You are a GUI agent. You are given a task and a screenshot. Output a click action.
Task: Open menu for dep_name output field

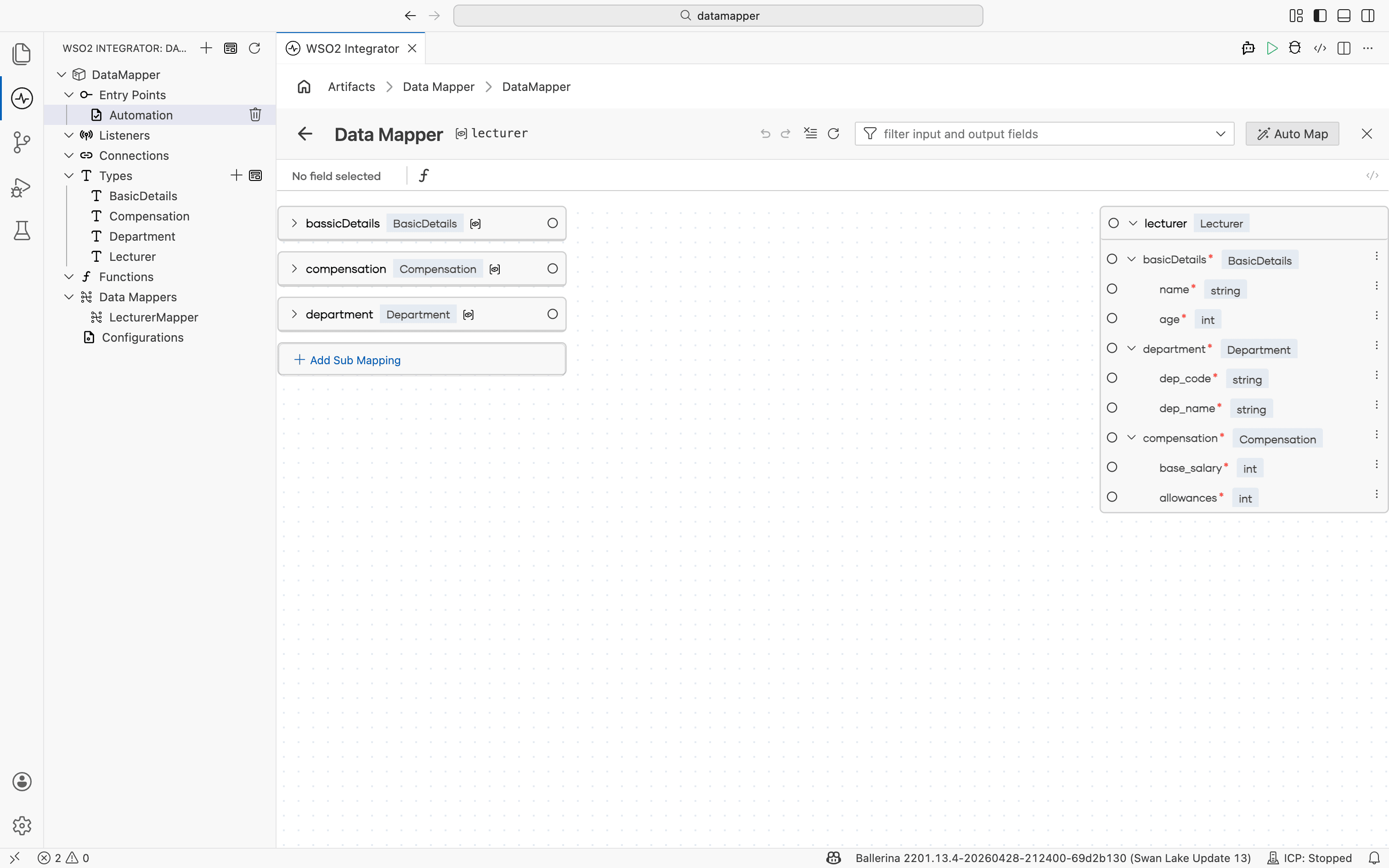coord(1377,405)
